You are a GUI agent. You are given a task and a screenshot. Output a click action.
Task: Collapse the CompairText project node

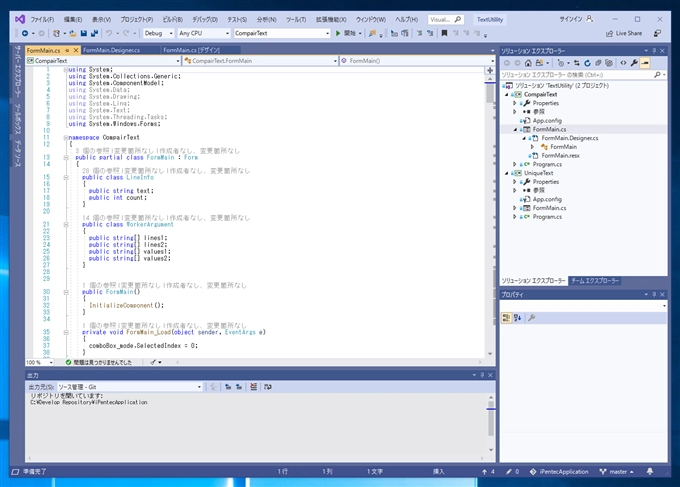pyautogui.click(x=506, y=94)
